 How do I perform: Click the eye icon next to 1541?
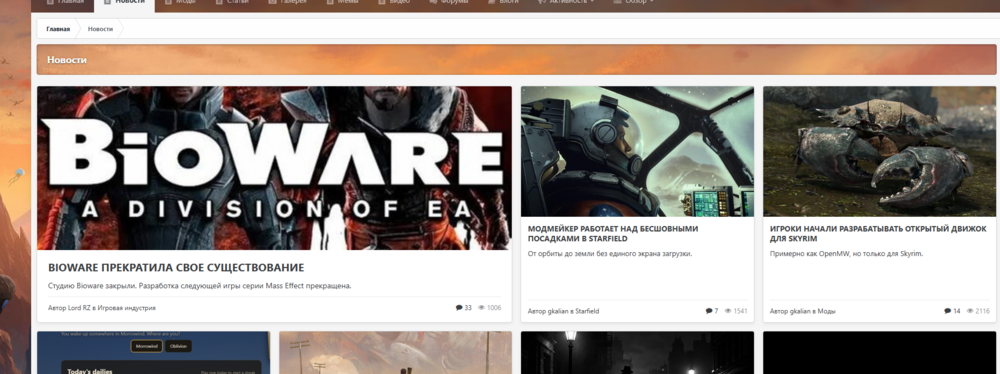pyautogui.click(x=728, y=311)
